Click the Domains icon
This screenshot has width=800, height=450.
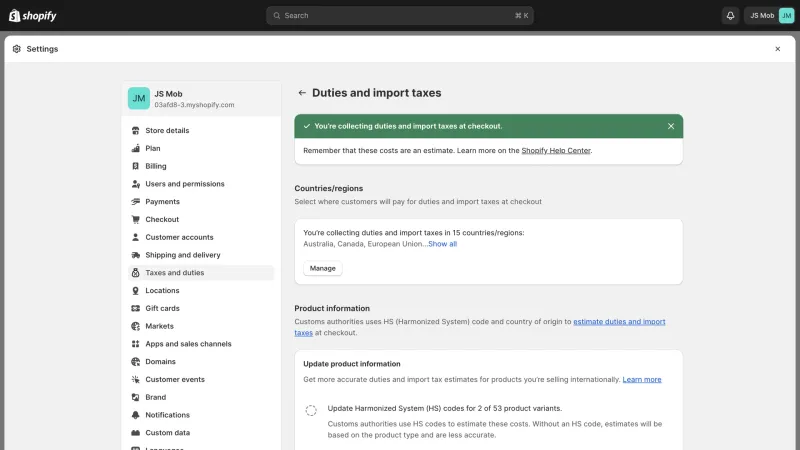(135, 362)
